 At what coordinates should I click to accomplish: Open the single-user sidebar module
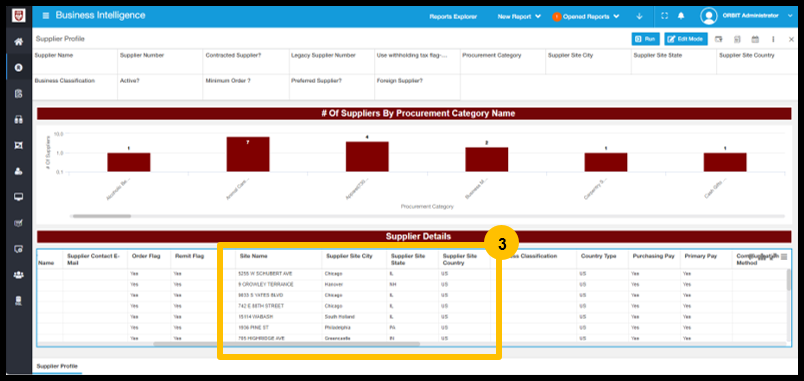pos(18,171)
